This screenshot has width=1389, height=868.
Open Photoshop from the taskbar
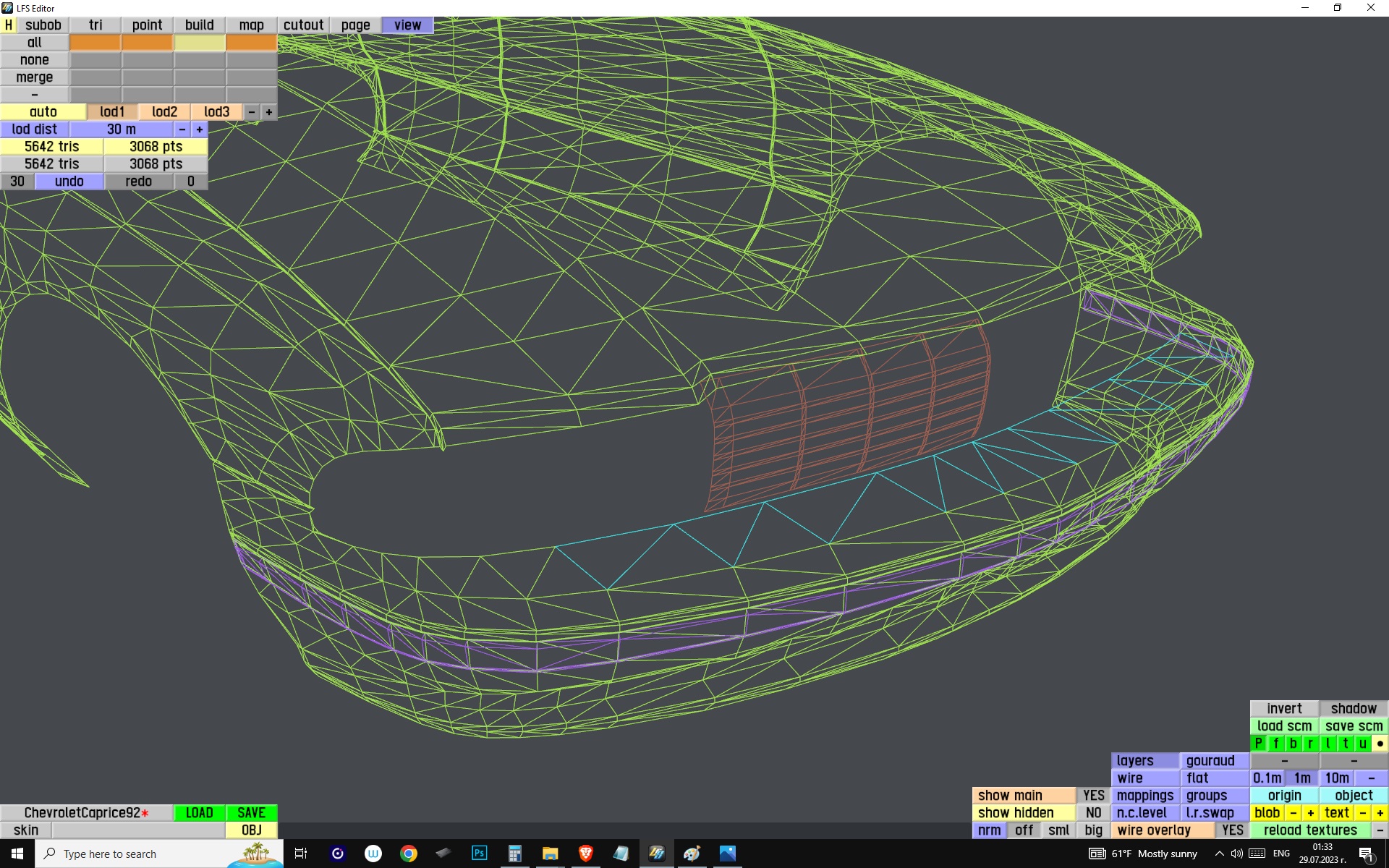[x=479, y=854]
